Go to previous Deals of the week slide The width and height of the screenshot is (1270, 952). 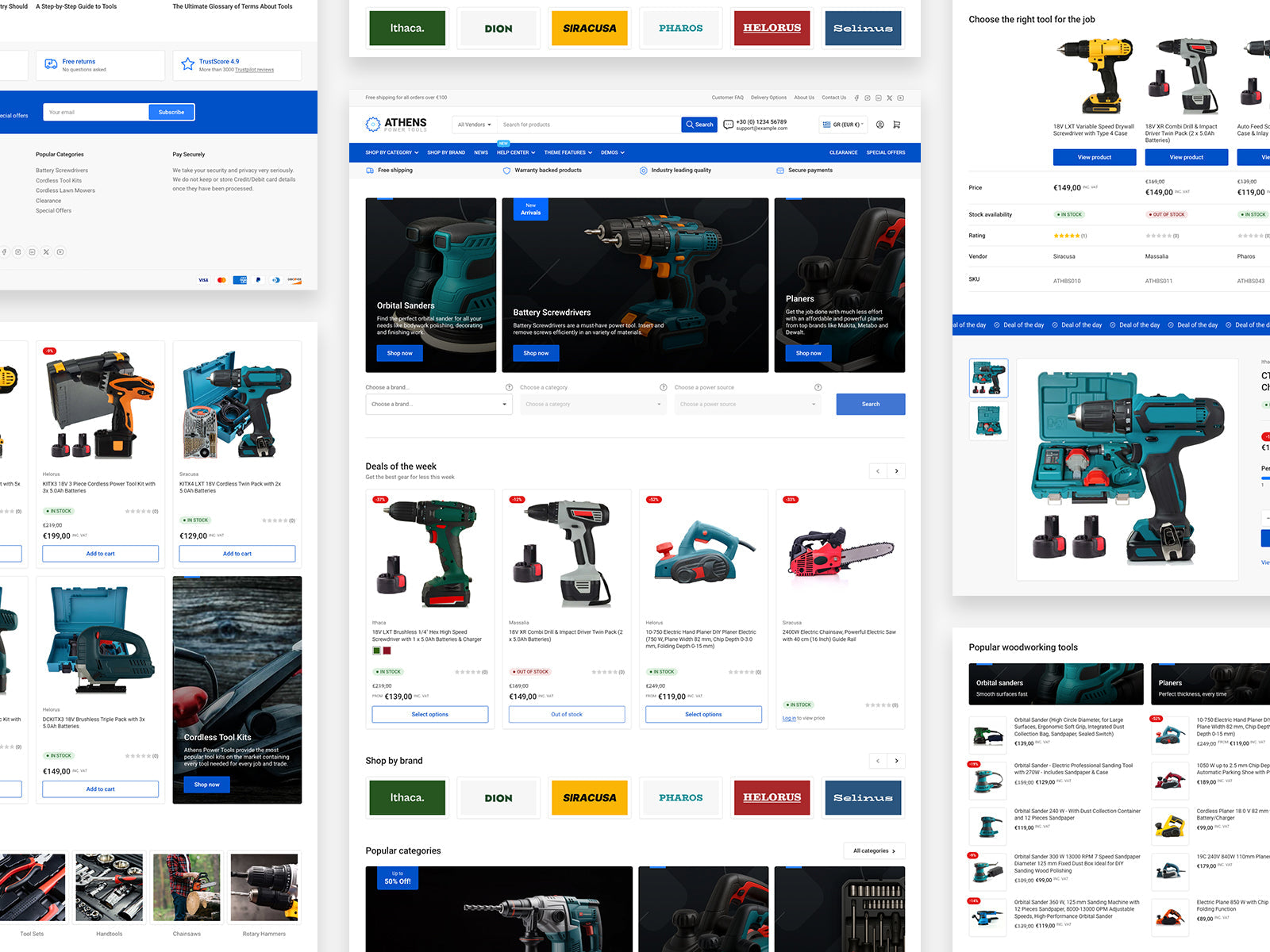pos(878,471)
